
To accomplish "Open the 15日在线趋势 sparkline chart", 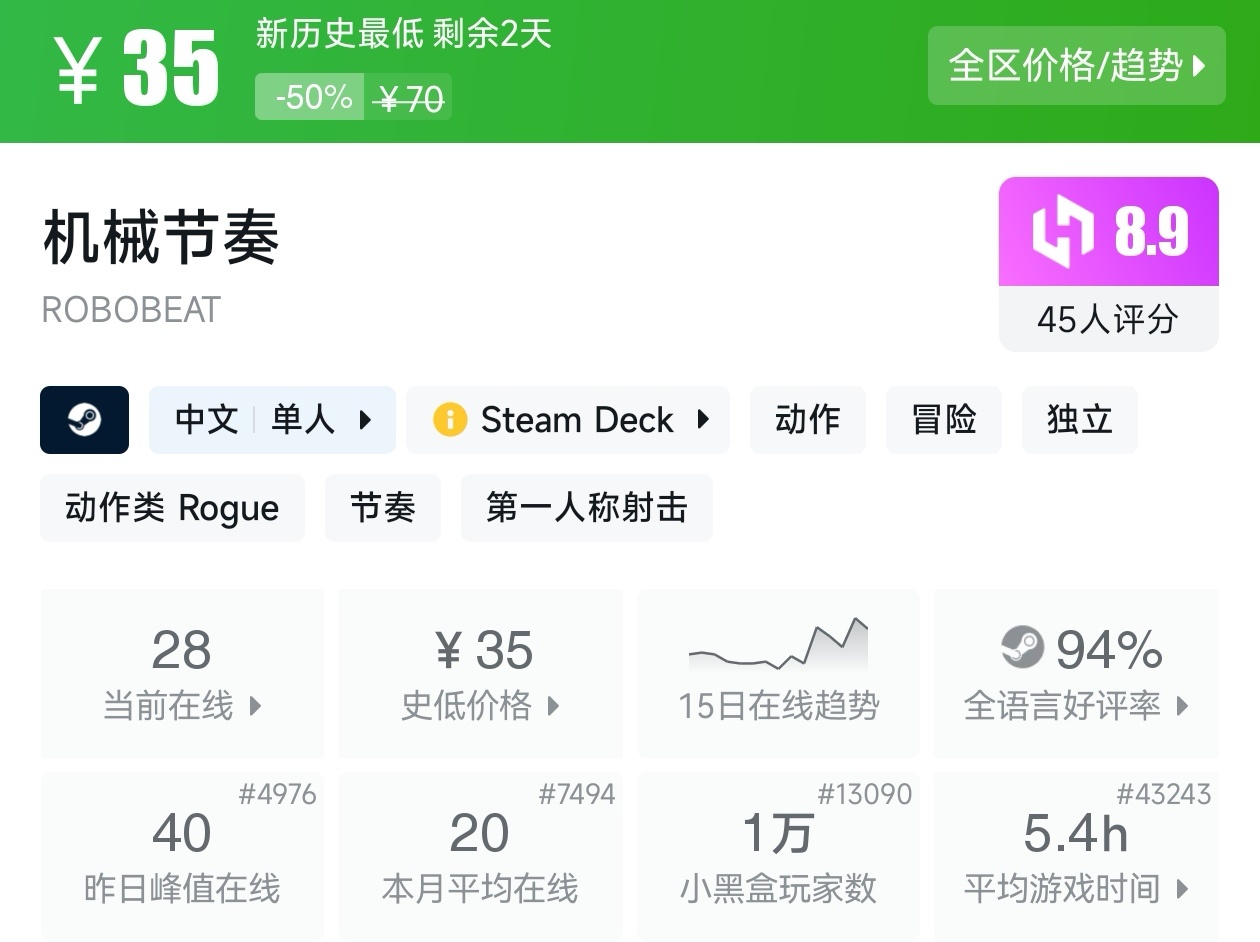I will [778, 646].
